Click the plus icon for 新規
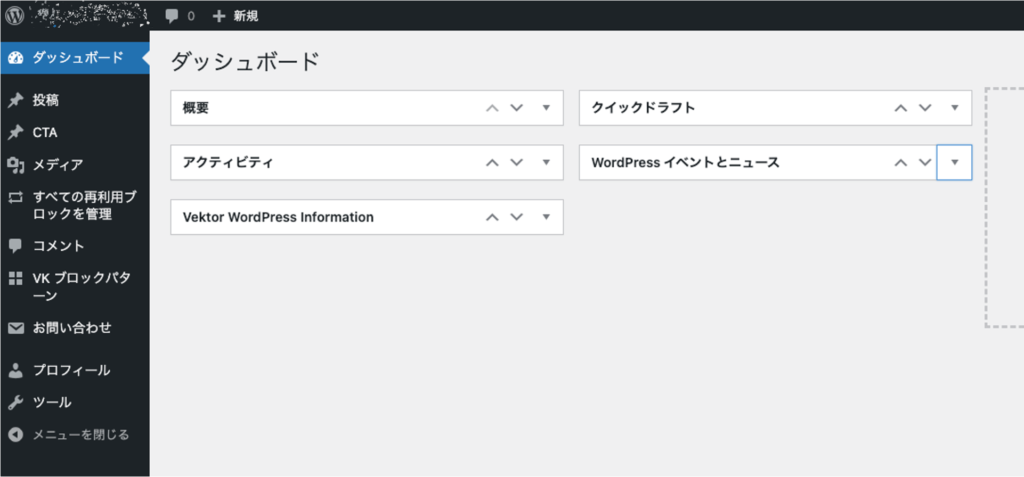 click(219, 16)
